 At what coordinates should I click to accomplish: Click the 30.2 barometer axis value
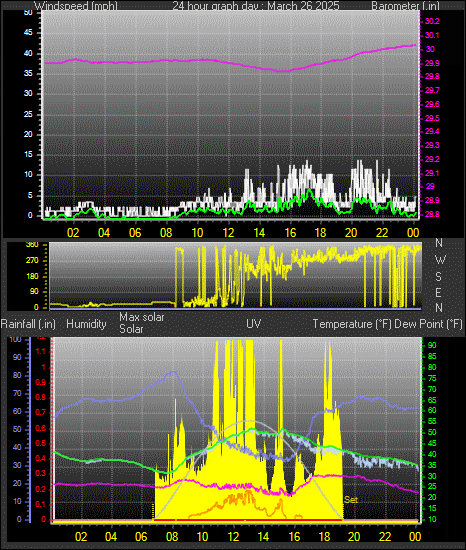point(432,21)
